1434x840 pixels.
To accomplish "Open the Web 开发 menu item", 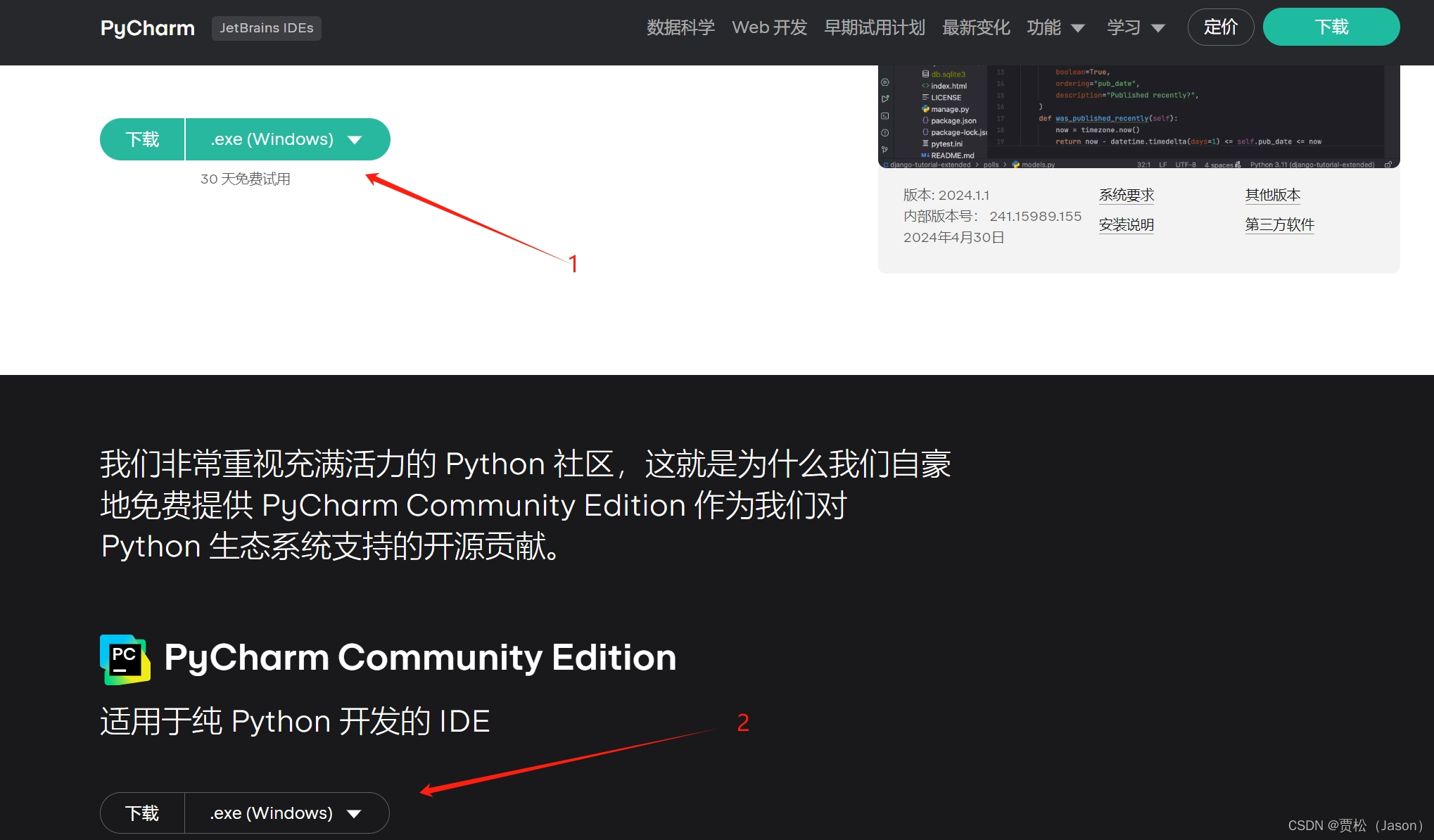I will 769,28.
